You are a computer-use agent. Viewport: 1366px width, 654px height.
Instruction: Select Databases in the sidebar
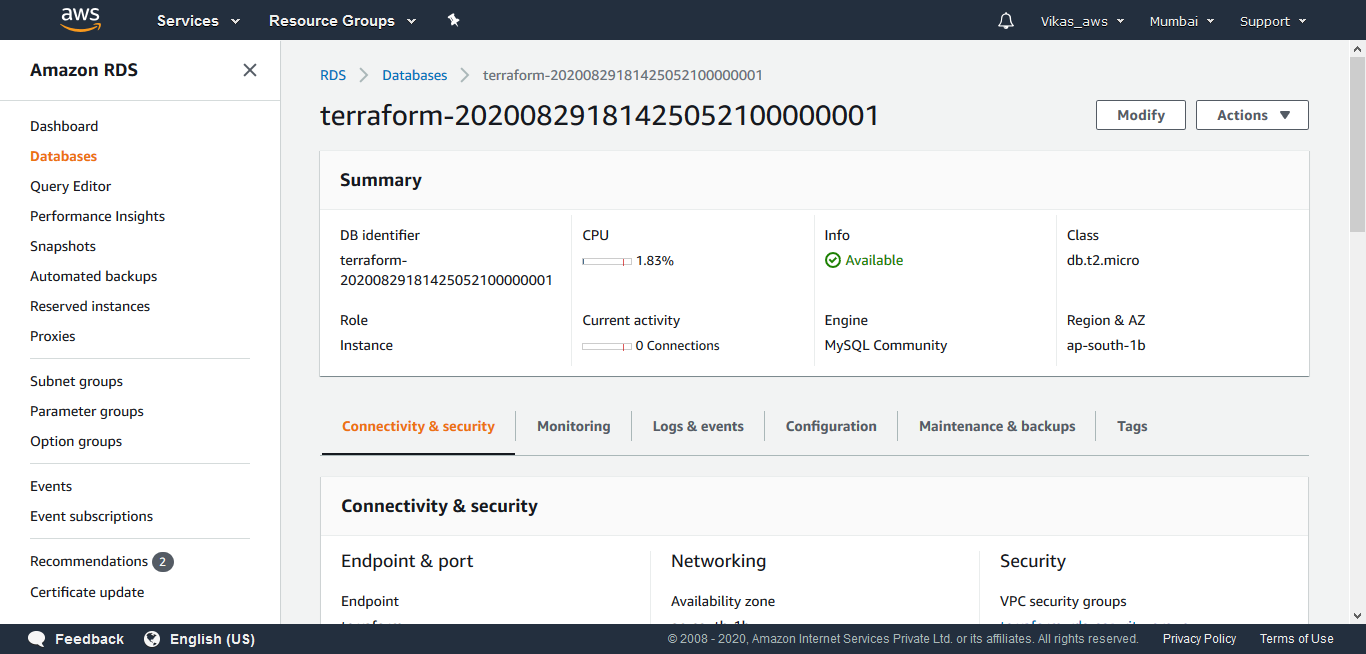point(63,156)
